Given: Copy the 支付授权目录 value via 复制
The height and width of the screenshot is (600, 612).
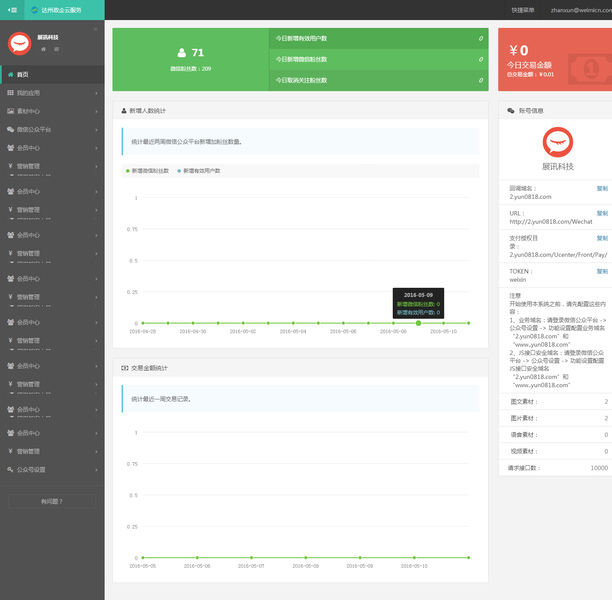Looking at the screenshot, I should (602, 238).
